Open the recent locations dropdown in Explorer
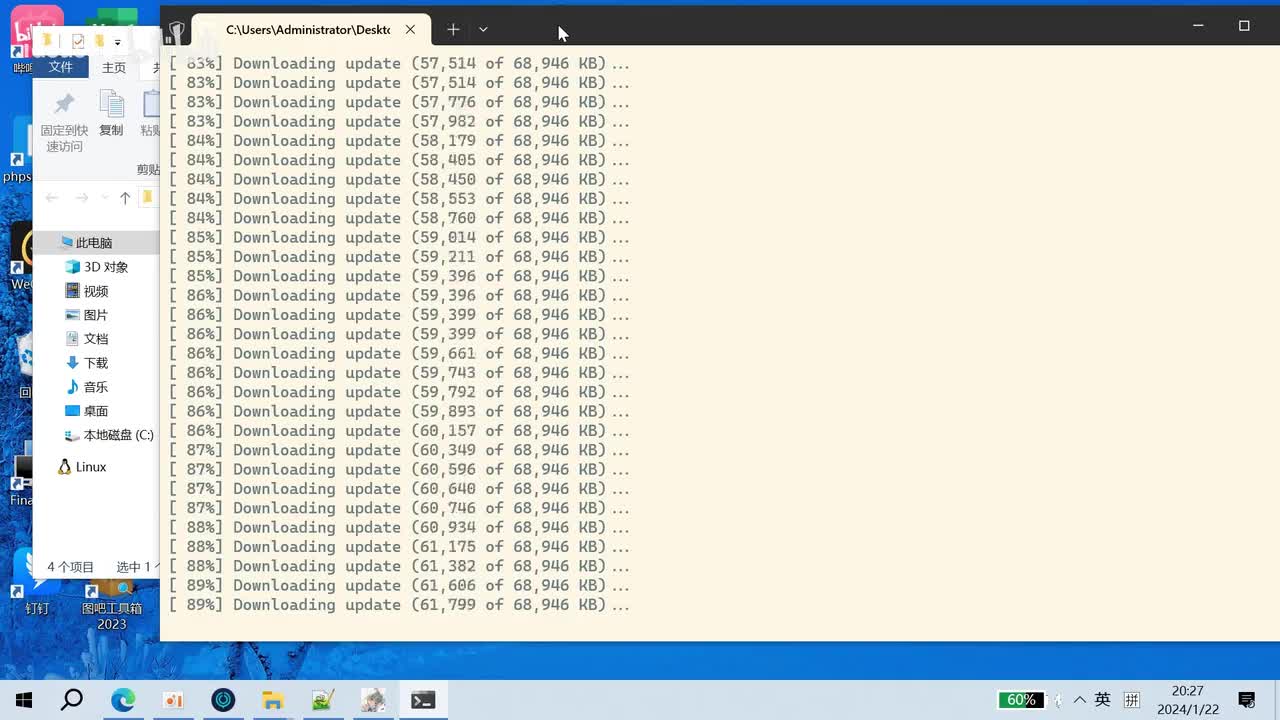The width and height of the screenshot is (1280, 720). (104, 198)
